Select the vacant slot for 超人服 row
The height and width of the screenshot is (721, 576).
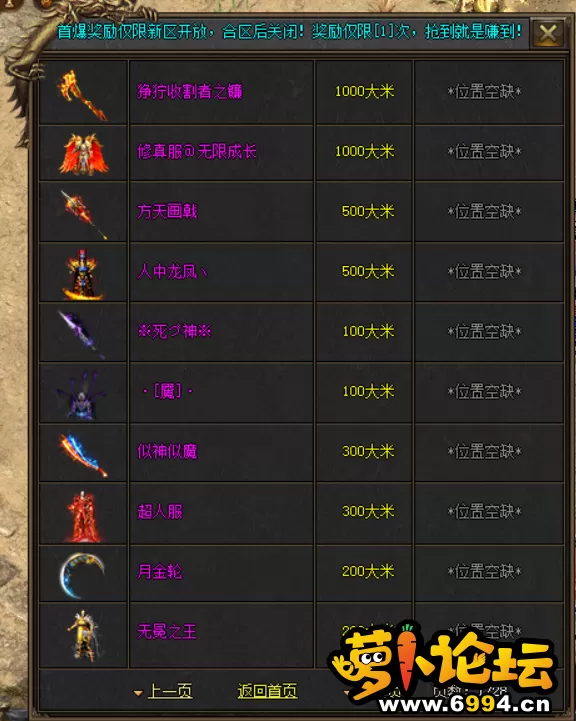point(485,511)
